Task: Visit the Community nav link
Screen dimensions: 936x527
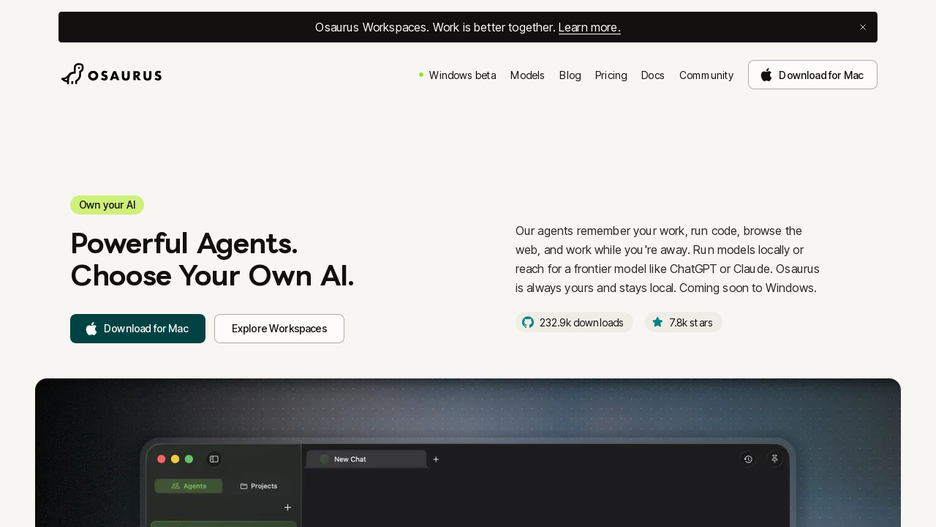Action: [706, 75]
